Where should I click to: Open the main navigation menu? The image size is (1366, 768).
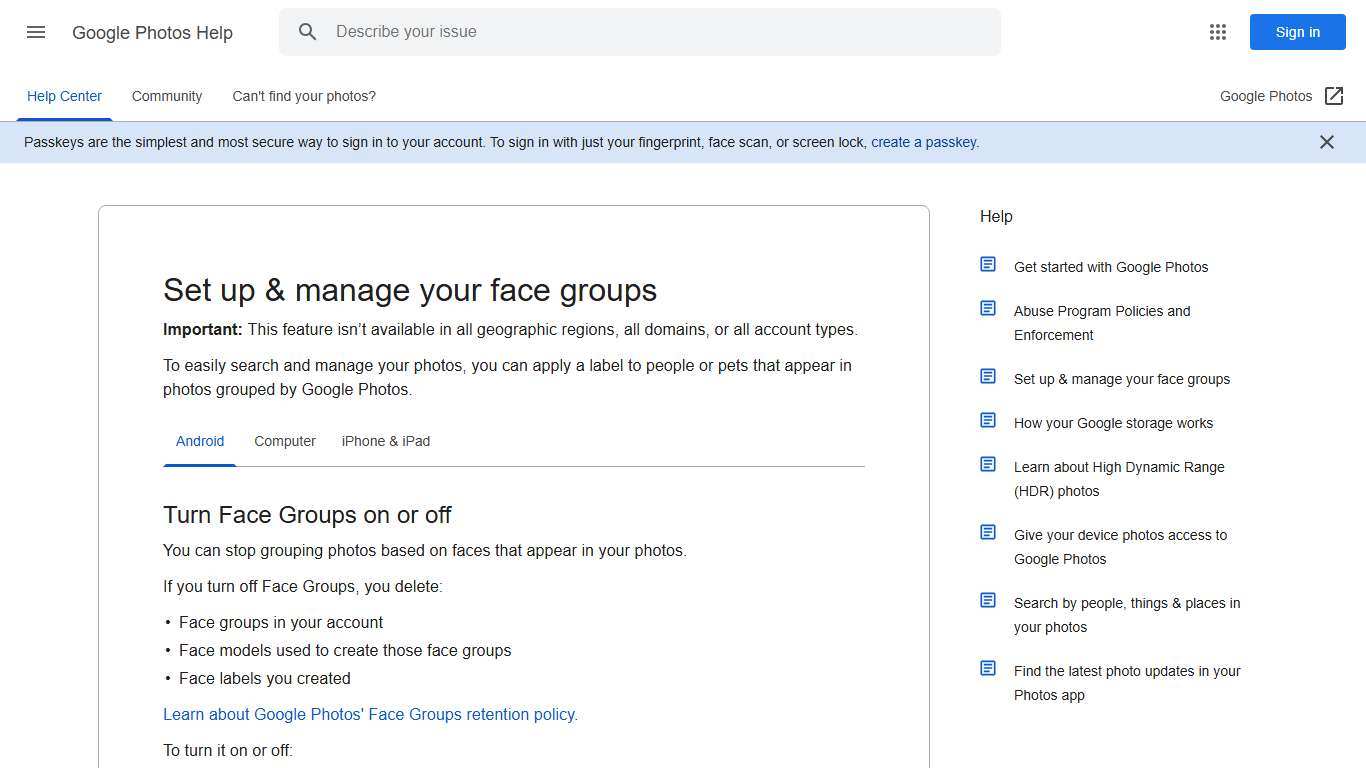36,32
